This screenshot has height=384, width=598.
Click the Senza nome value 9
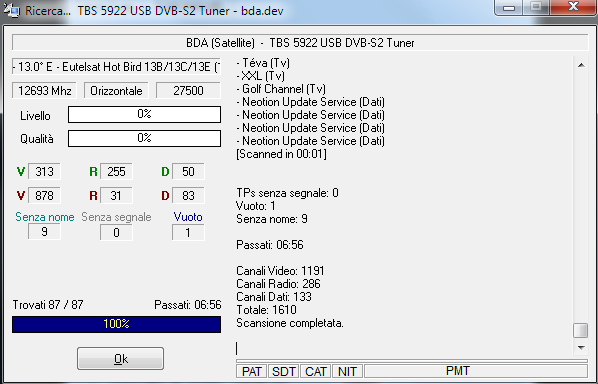(x=44, y=232)
